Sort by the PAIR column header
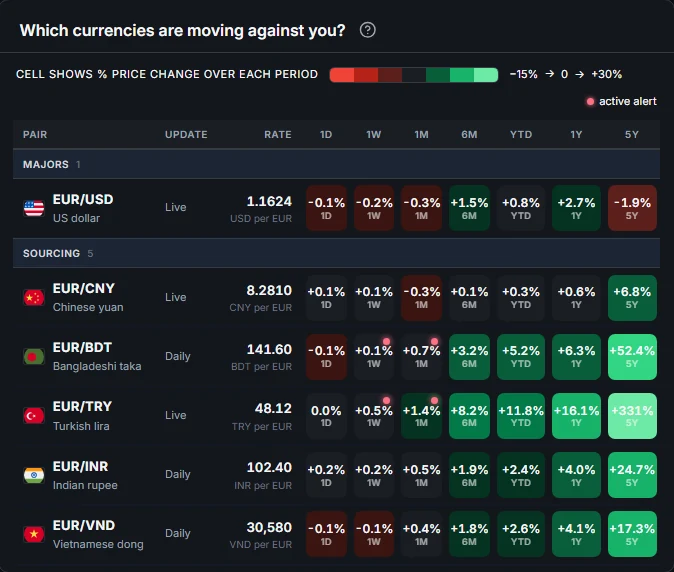Image resolution: width=674 pixels, height=572 pixels. pyautogui.click(x=35, y=135)
